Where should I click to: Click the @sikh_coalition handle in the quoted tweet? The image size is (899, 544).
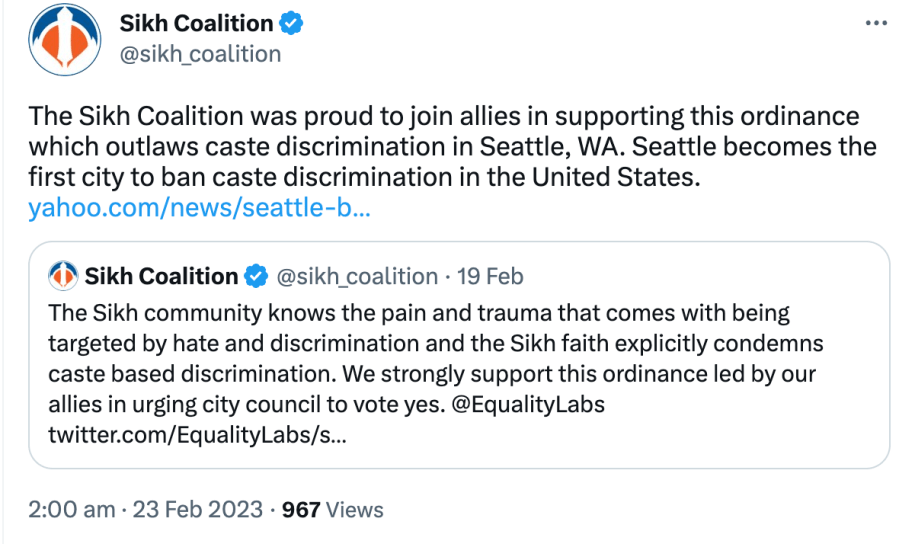coord(356,276)
